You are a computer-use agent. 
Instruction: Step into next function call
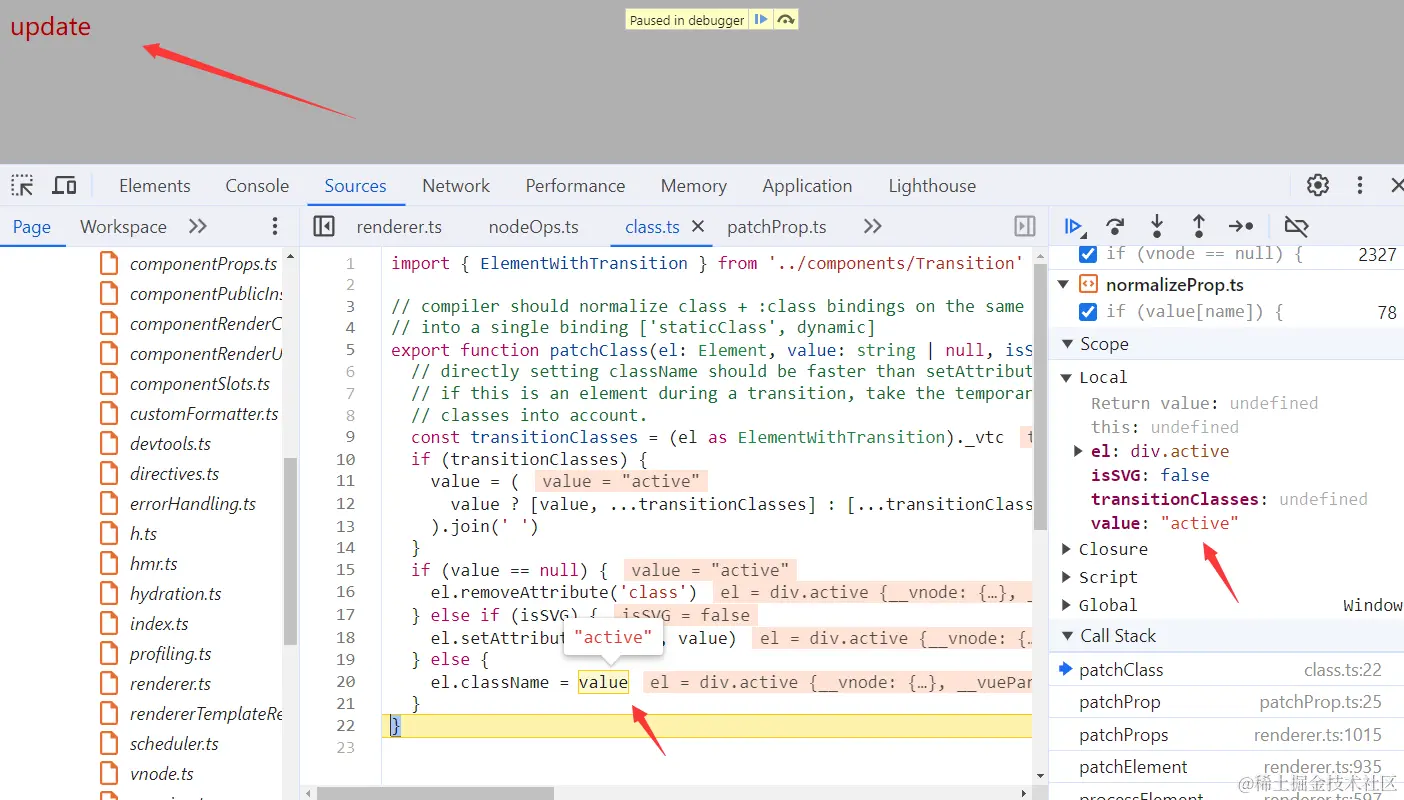pyautogui.click(x=1157, y=226)
